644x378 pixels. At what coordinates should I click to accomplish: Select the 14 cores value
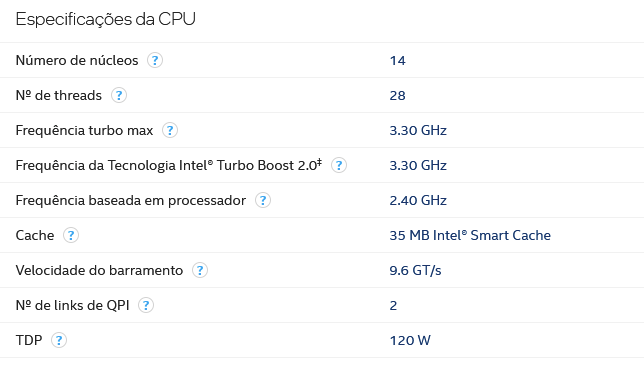click(397, 61)
